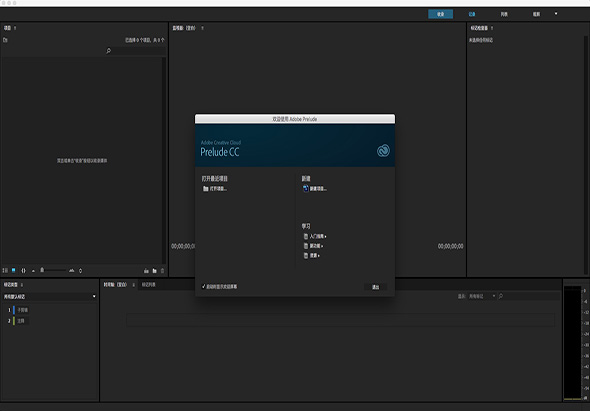This screenshot has width=590, height=411.
Task: Open the 入门指南 learning link
Action: click(x=318, y=236)
